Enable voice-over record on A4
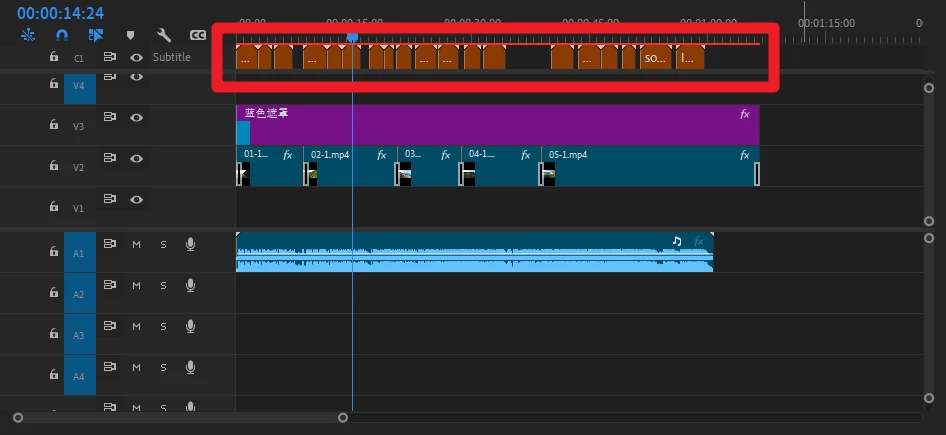Image resolution: width=946 pixels, height=435 pixels. pos(191,367)
